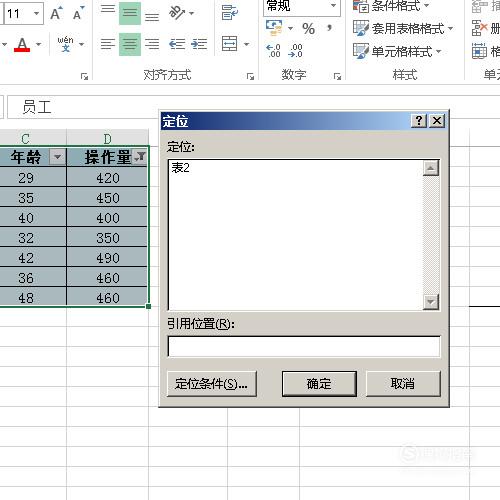
Task: Open font color dropdown arrow
Action: 39,44
